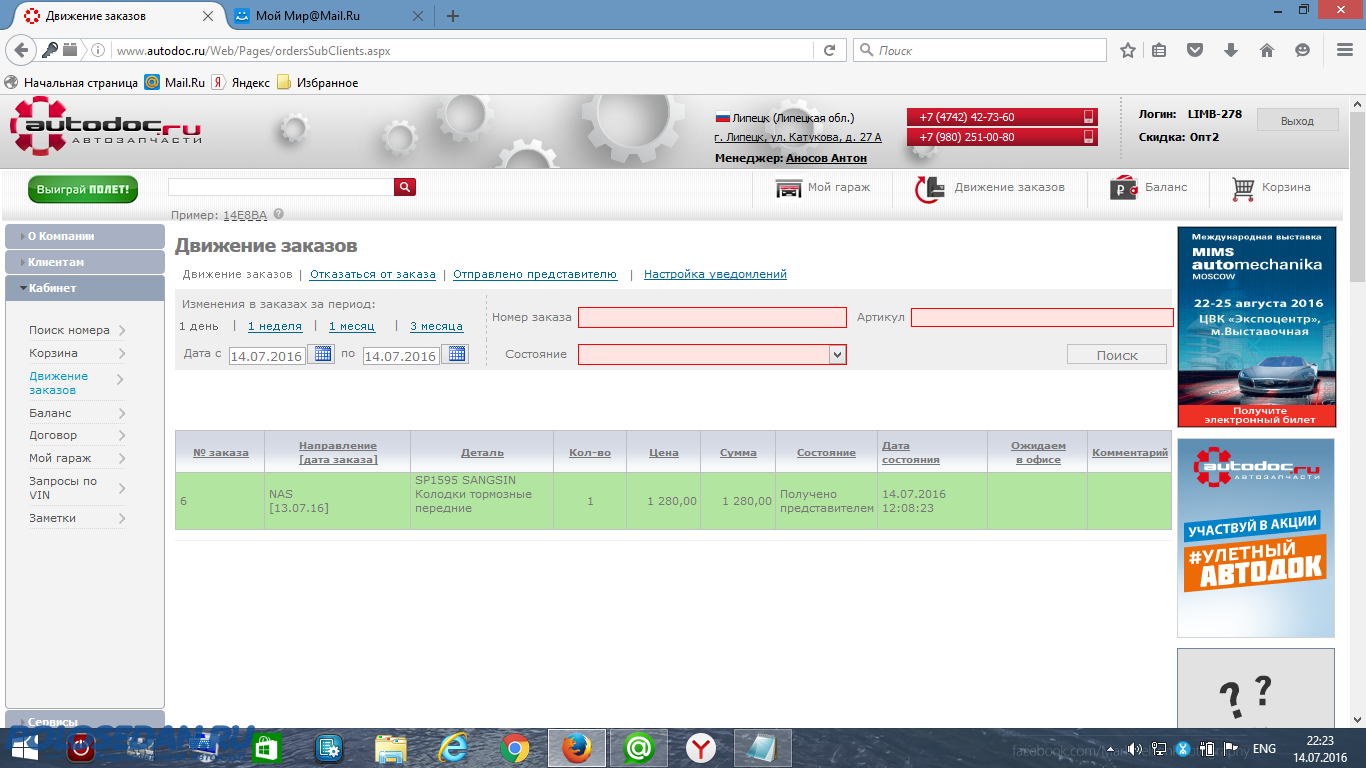Expand the Клиентам sidebar section
Viewport: 1366px width, 768px height.
85,262
